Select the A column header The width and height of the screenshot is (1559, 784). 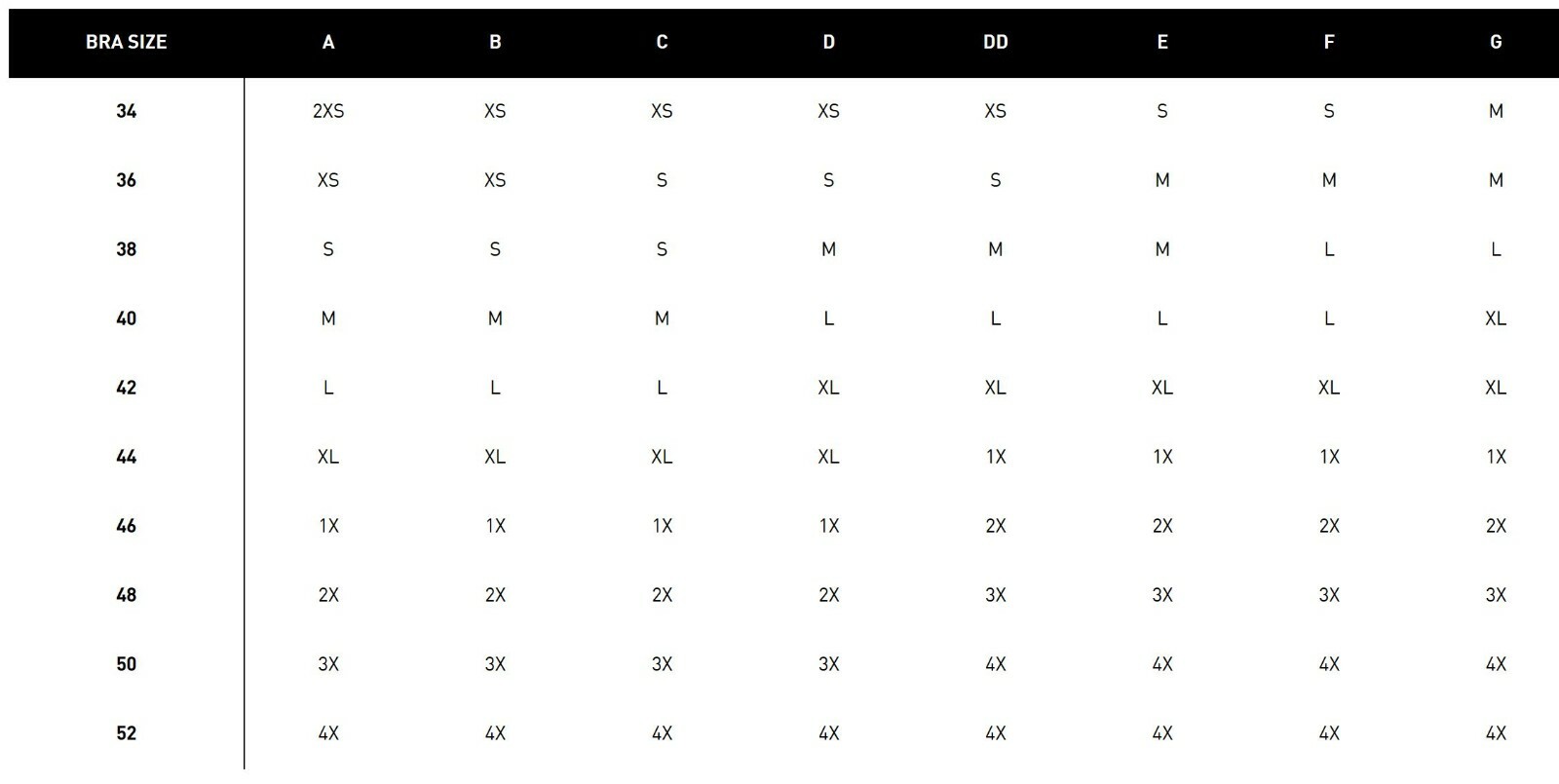coord(328,42)
